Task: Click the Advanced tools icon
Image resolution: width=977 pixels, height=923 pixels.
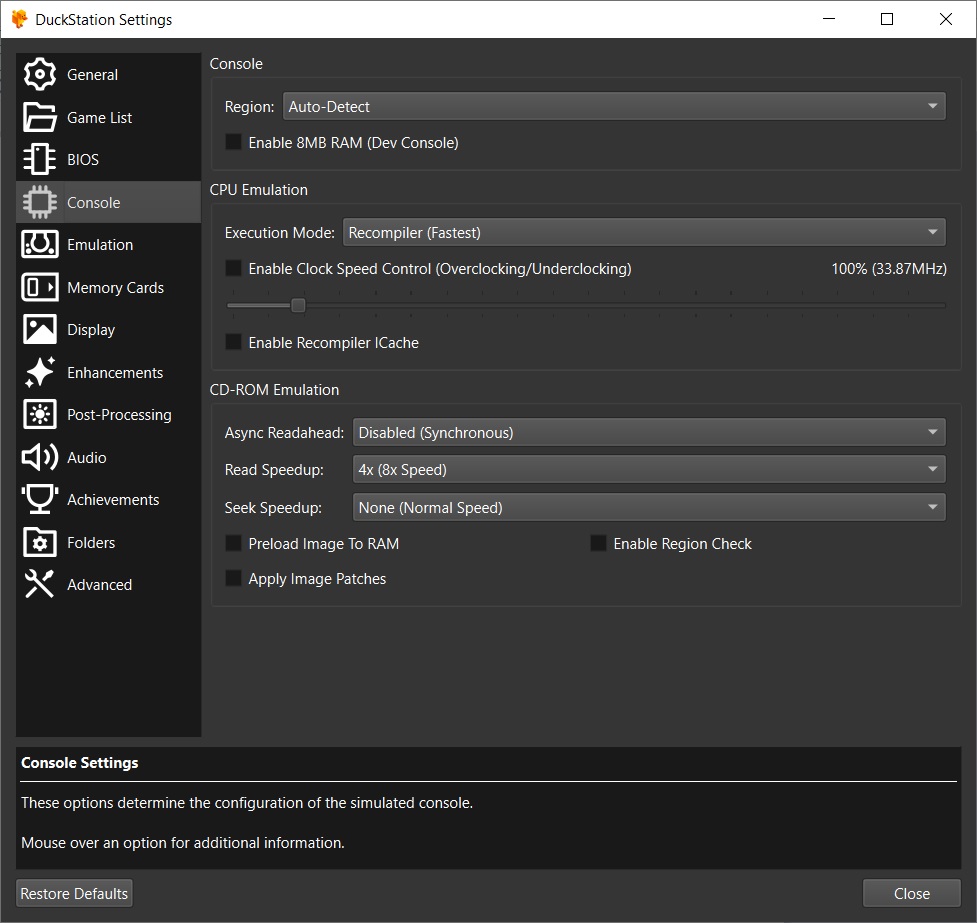Action: 39,584
